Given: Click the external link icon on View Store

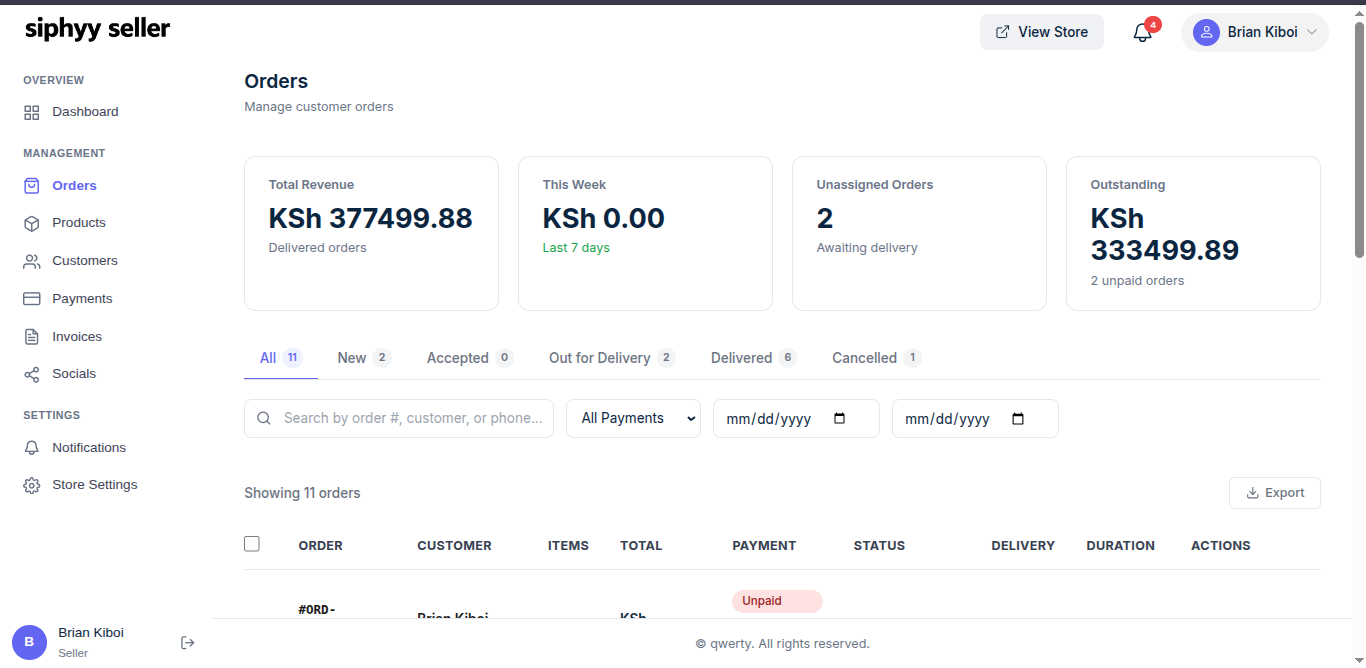Looking at the screenshot, I should tap(1002, 32).
